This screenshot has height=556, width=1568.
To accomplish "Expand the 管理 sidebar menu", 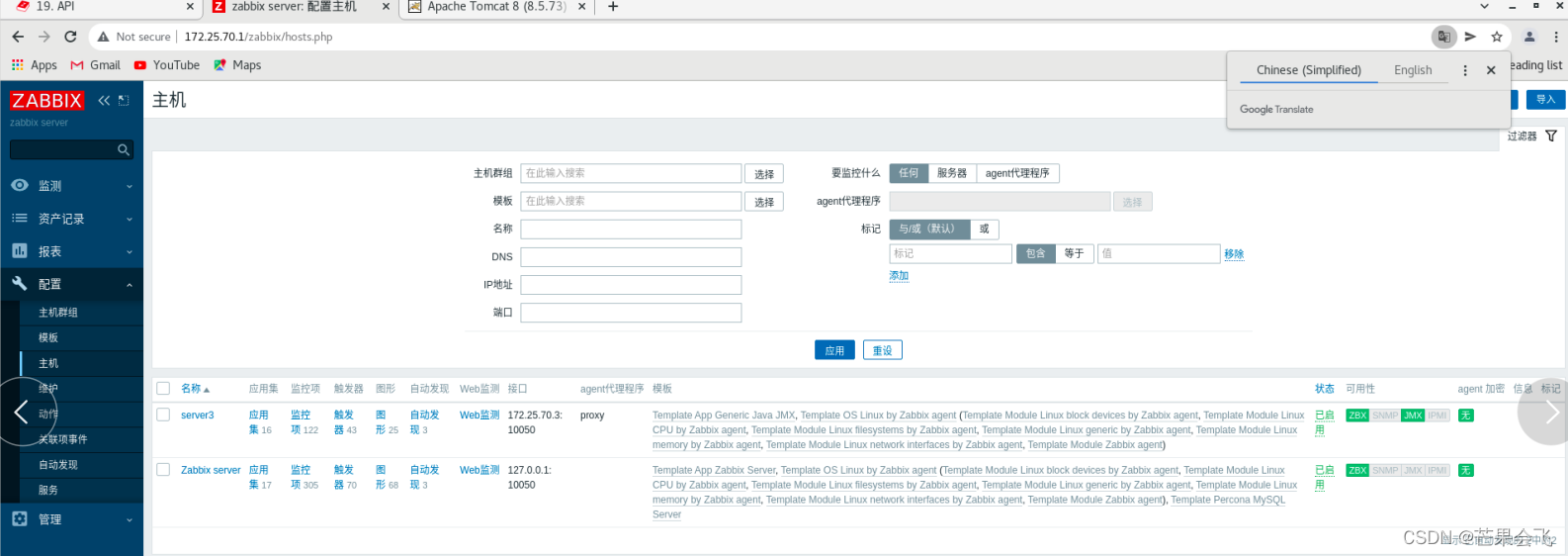I will (x=71, y=519).
